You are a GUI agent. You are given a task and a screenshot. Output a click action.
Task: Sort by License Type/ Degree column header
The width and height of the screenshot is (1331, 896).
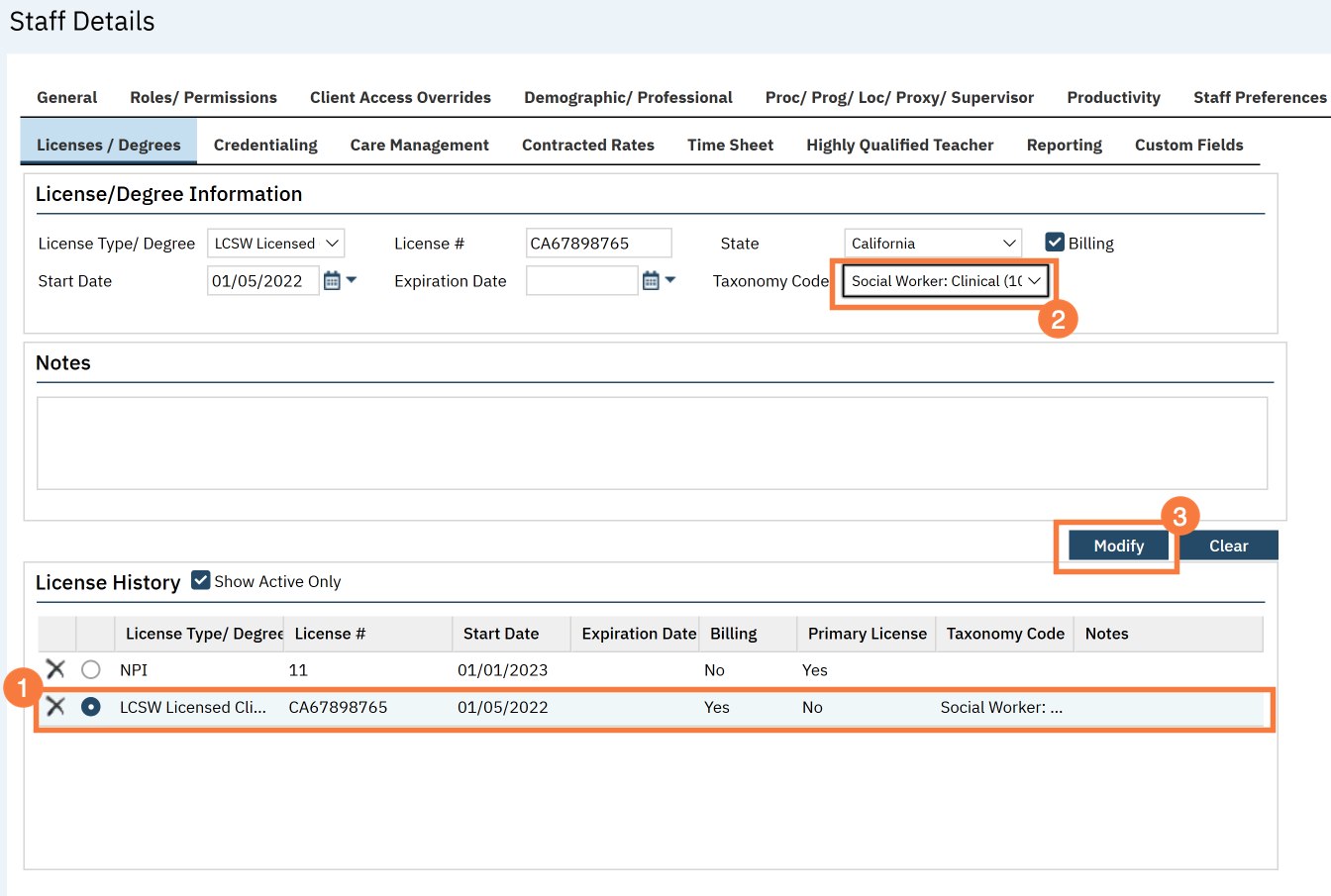(x=199, y=634)
